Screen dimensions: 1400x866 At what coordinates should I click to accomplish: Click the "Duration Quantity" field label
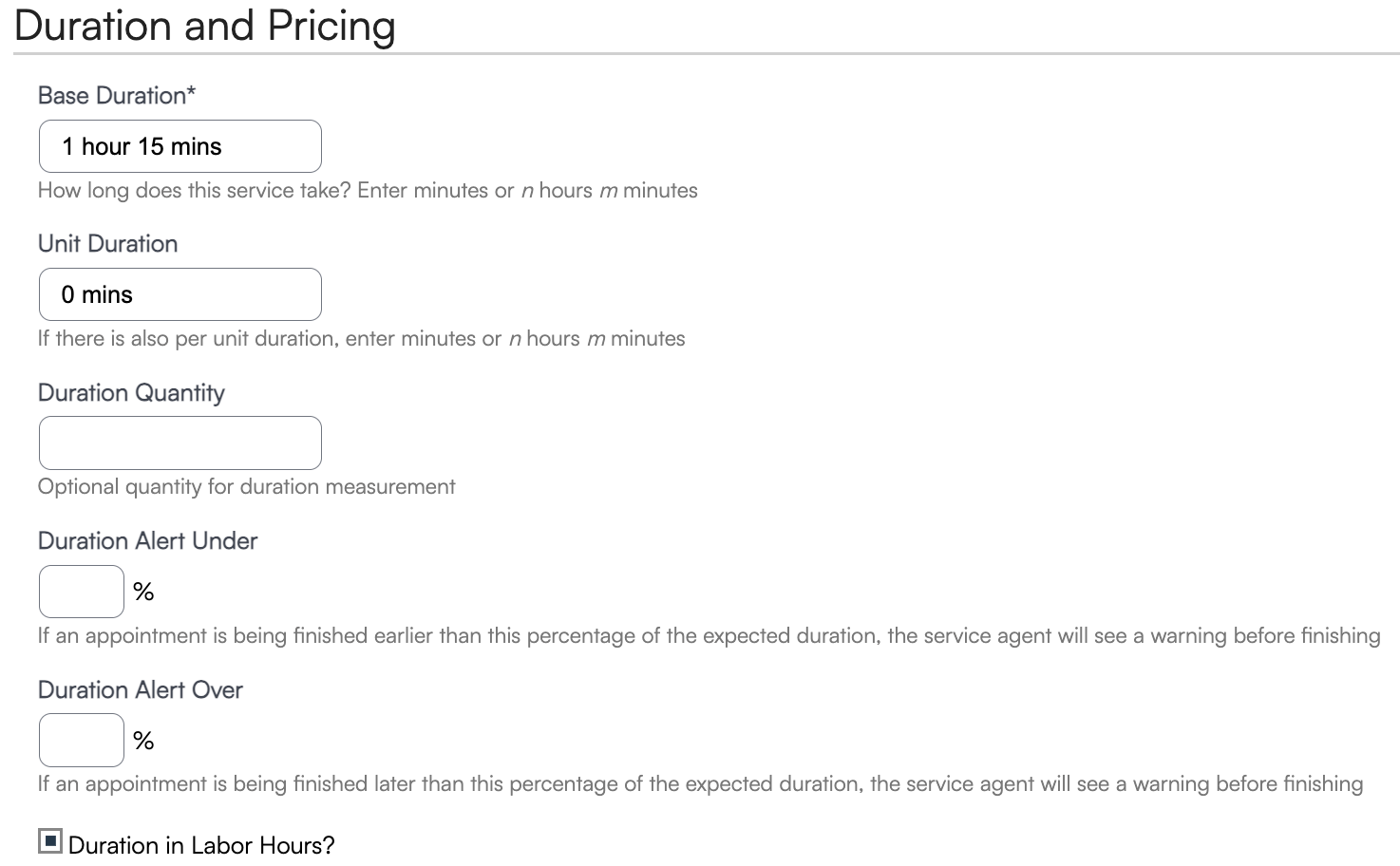[131, 393]
